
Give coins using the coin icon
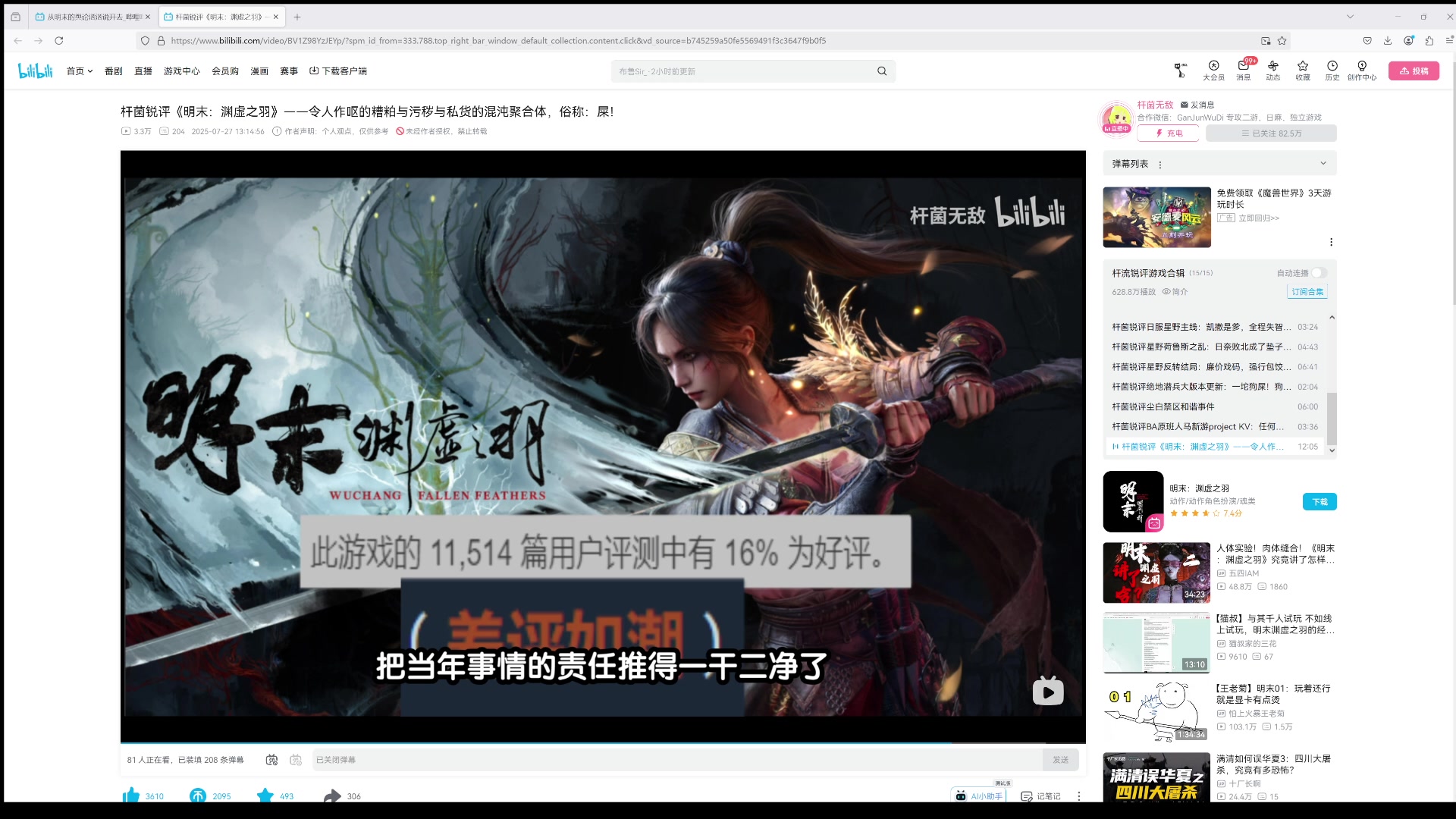(198, 795)
